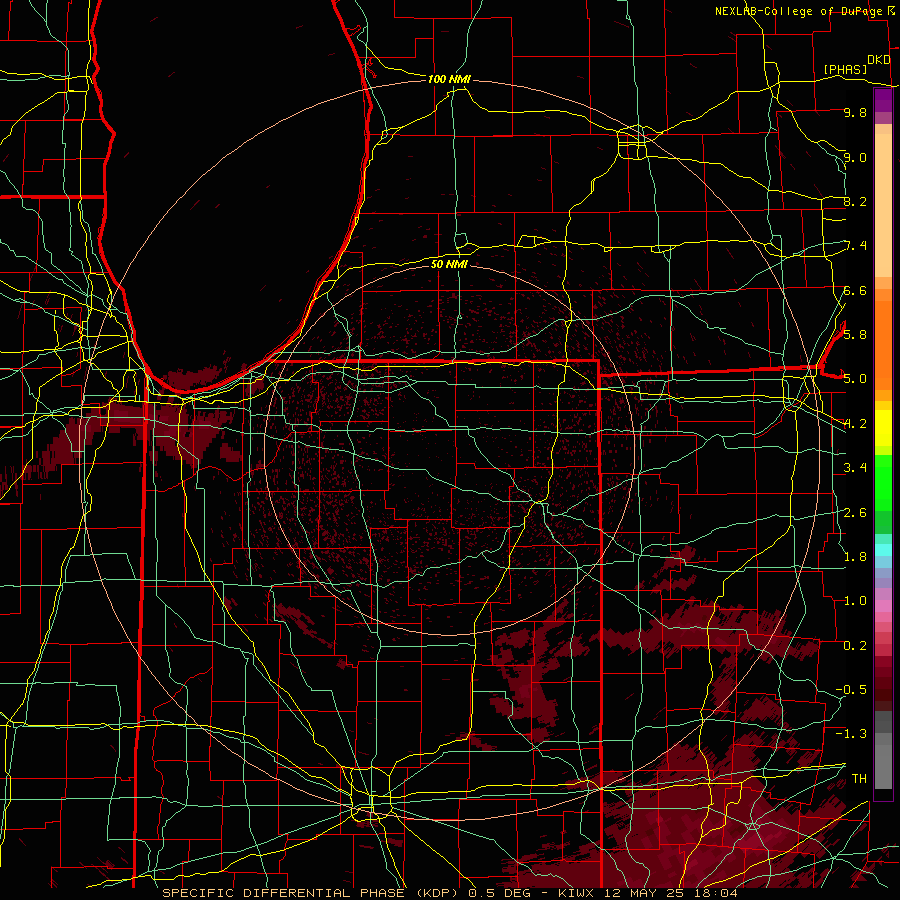Click the 1.0 value on the color scale
900x900 pixels.
[x=855, y=600]
